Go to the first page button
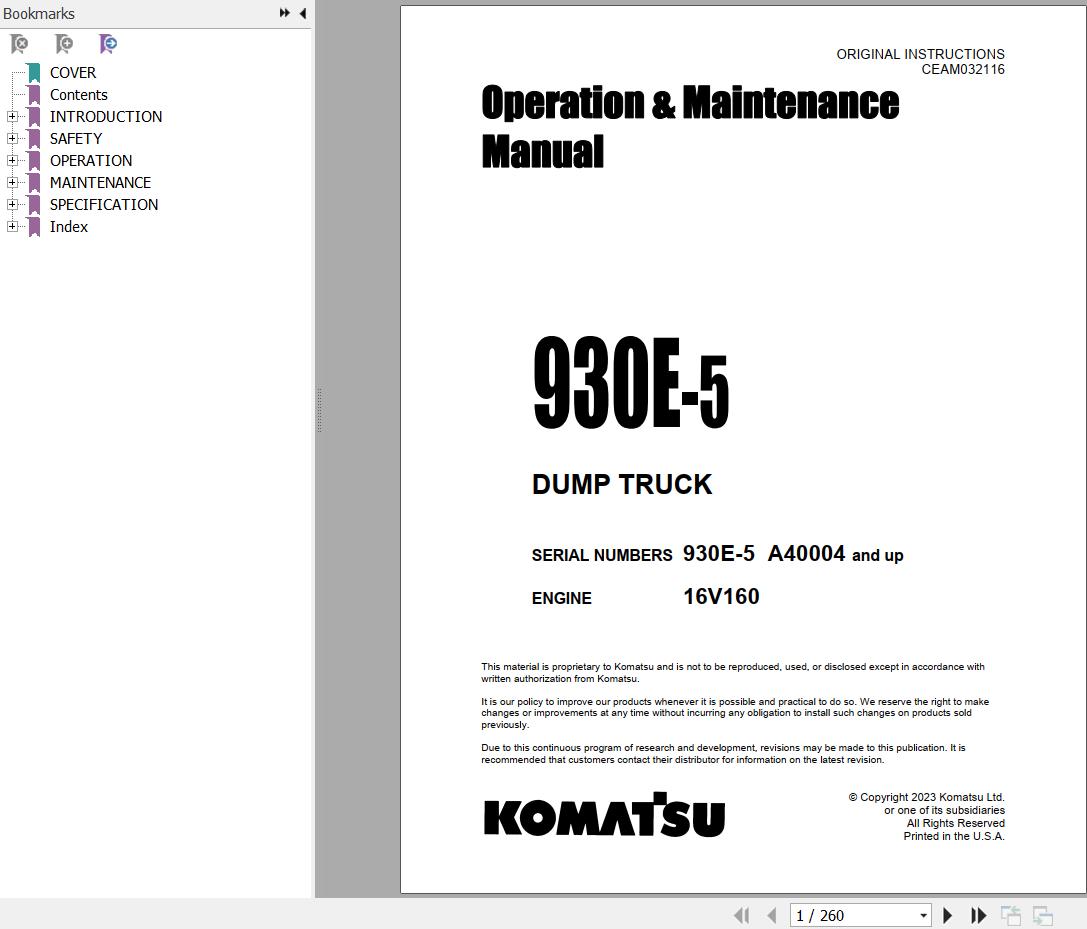Screen dimensions: 1087x929 (x=742, y=916)
